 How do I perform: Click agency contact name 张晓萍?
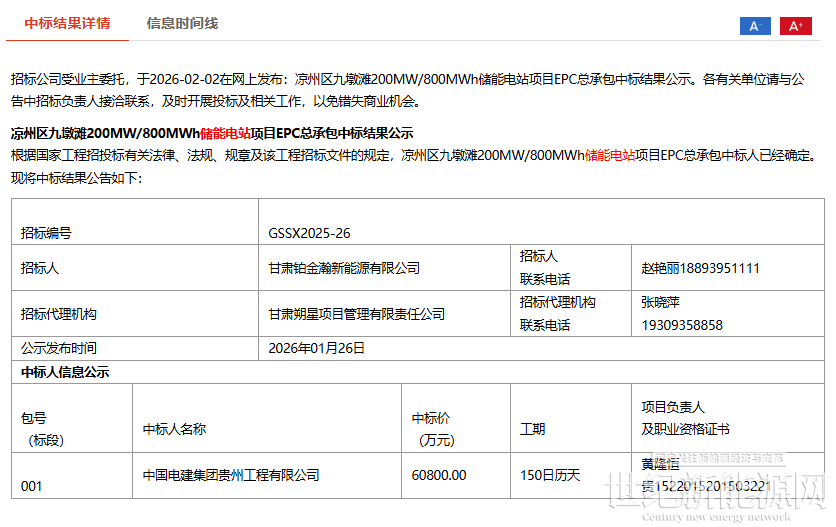(x=660, y=301)
